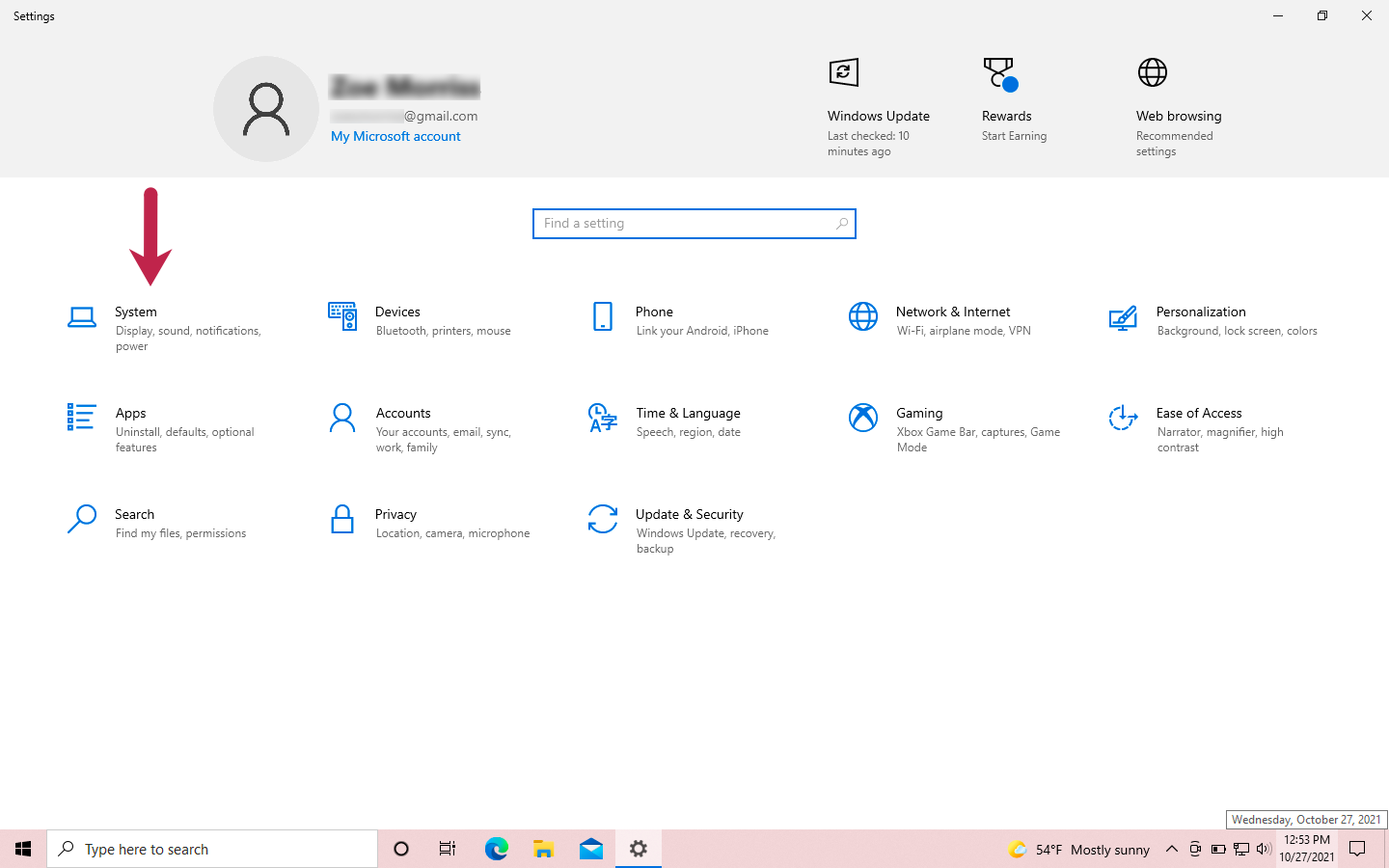Screen dimensions: 1389x868
Task: Click 'Wi-Fi, airplane mode, VPN' description
Action: pos(964,331)
